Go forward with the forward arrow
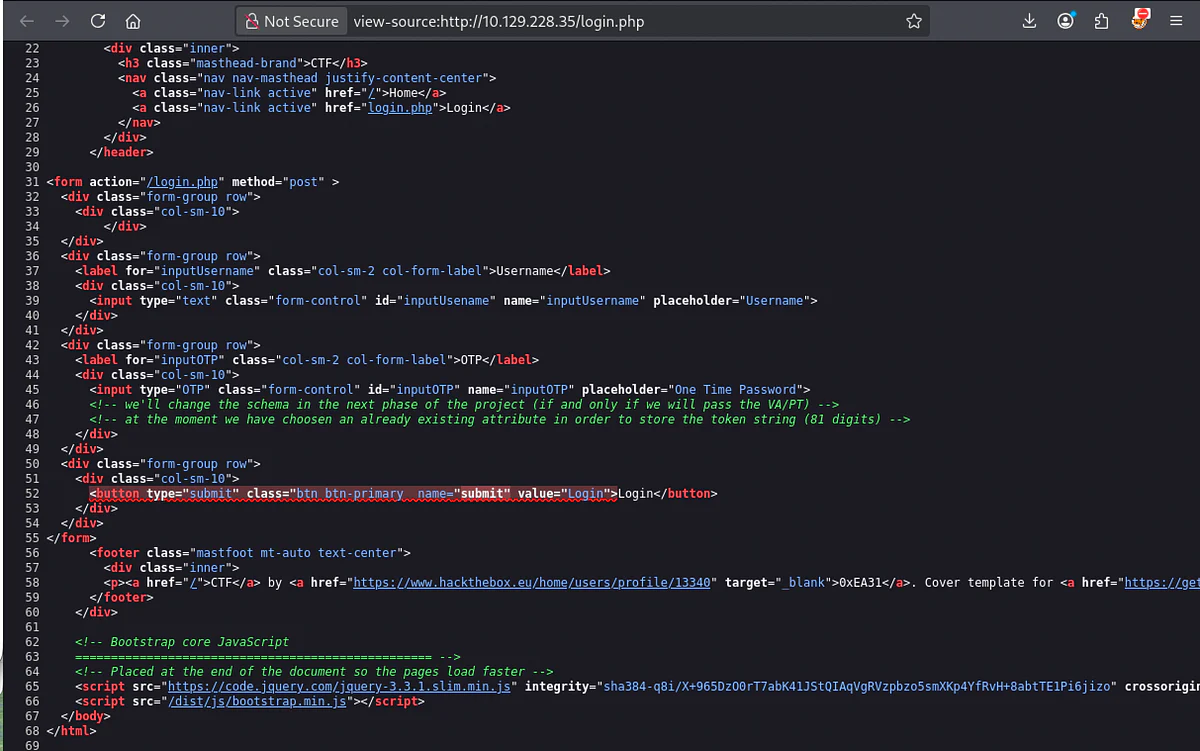 pos(62,21)
